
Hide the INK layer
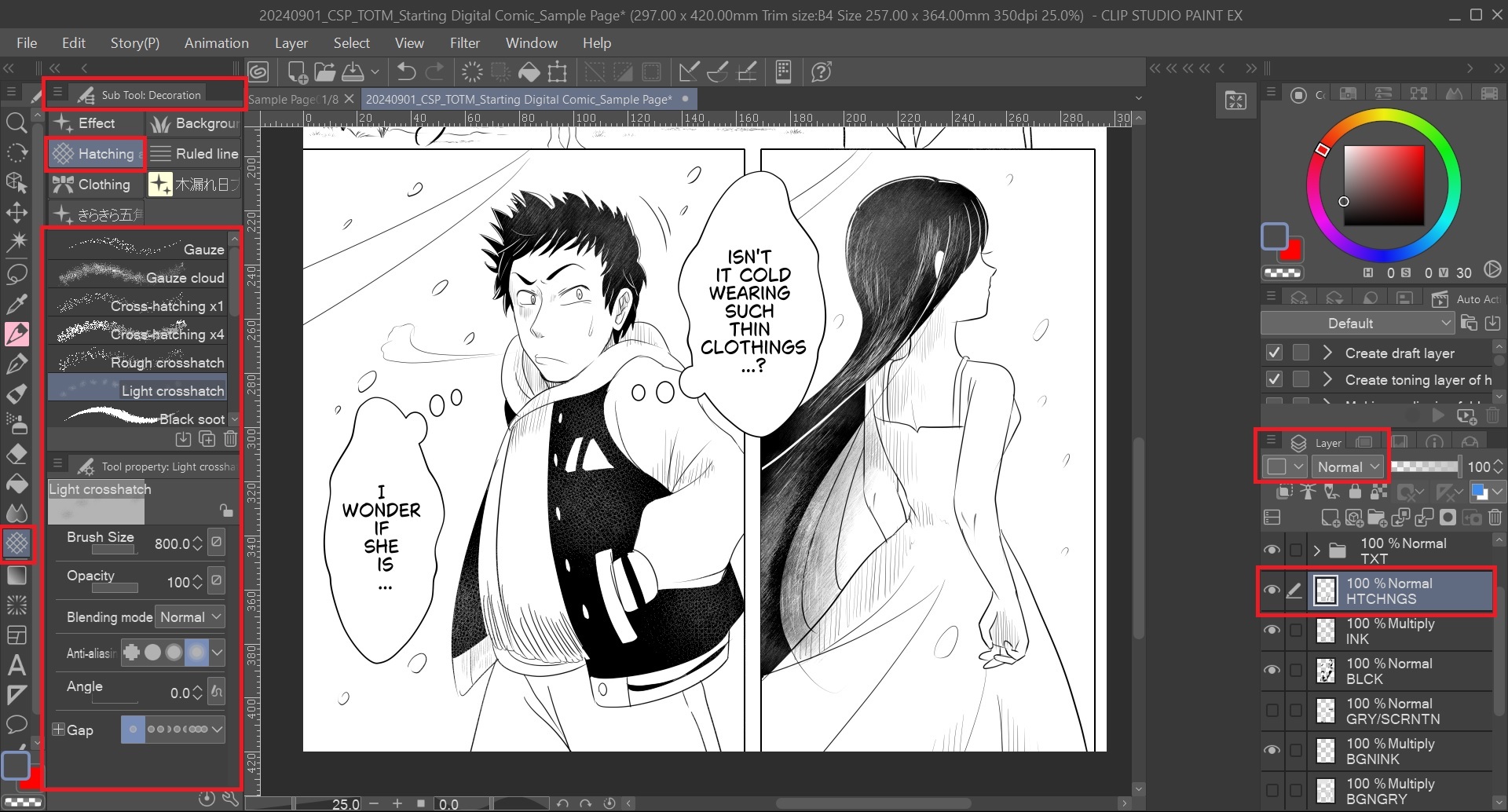[1272, 631]
